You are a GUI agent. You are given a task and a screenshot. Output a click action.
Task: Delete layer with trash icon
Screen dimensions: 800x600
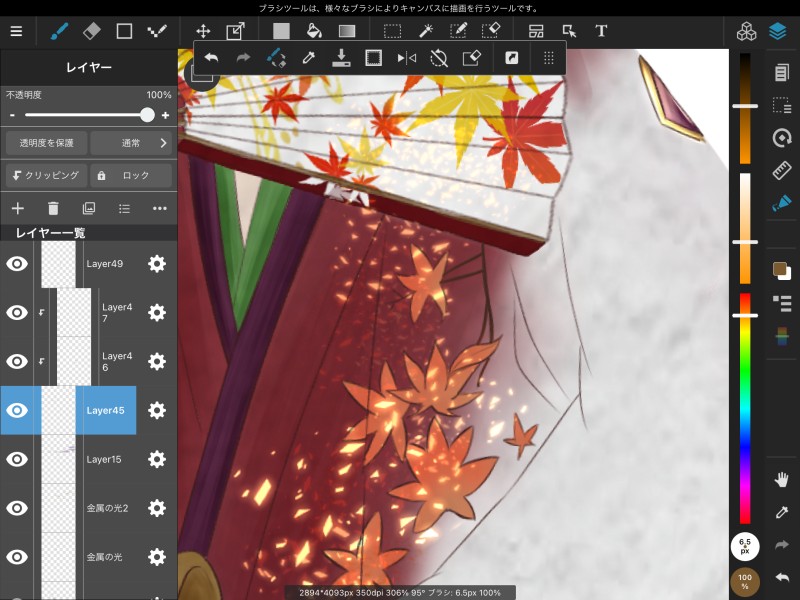pyautogui.click(x=53, y=208)
